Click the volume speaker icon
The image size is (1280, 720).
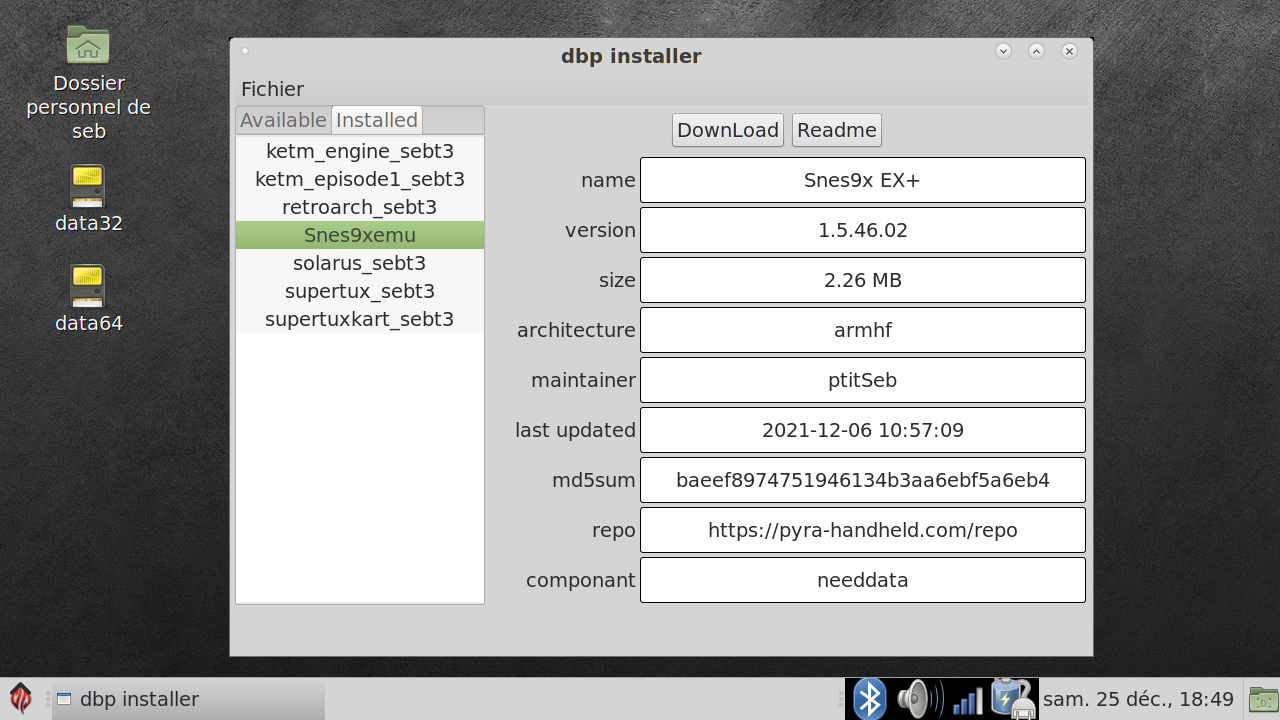tap(918, 699)
